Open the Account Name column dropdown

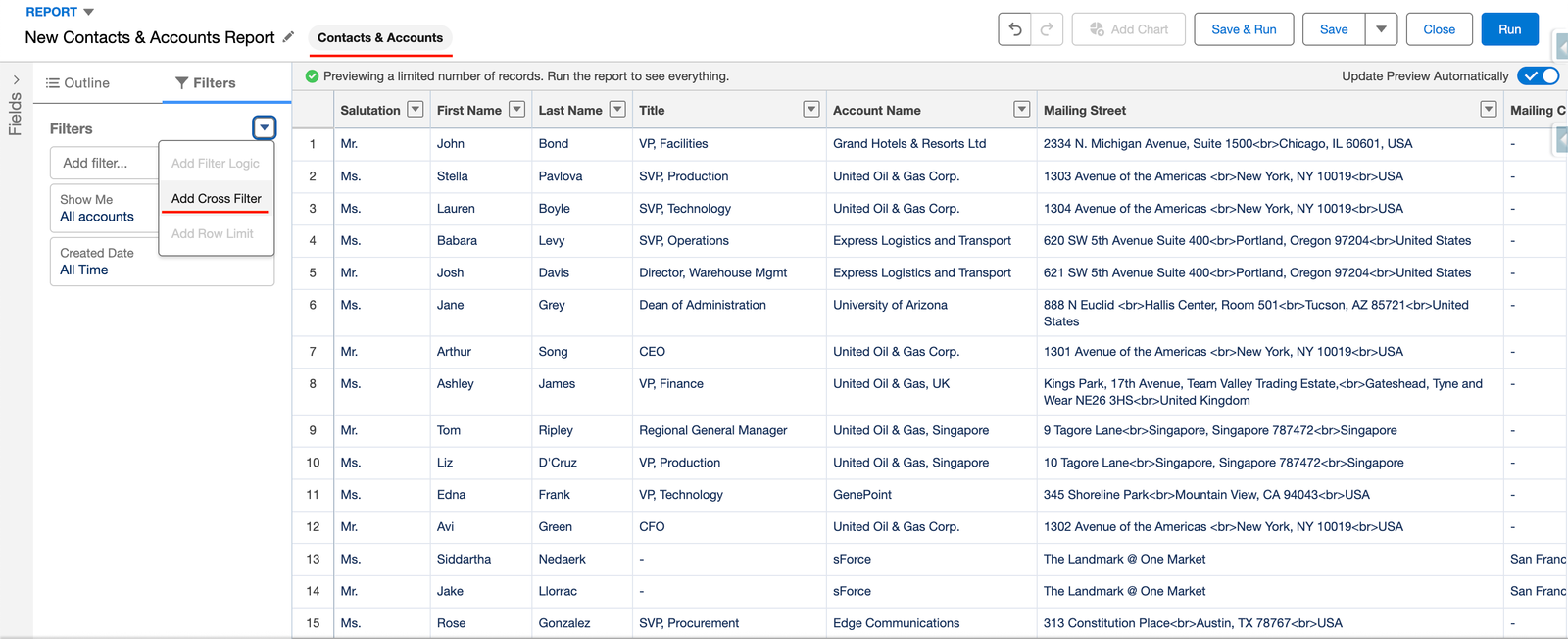(x=1022, y=110)
